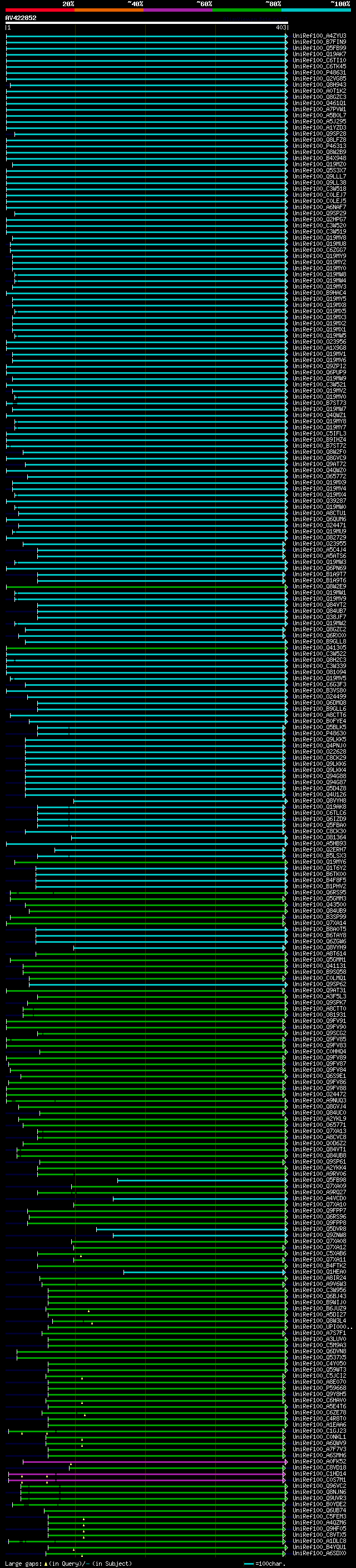Select label UniRef100_Q43500
356x1568 pixels.
pyautogui.click(x=319, y=904)
